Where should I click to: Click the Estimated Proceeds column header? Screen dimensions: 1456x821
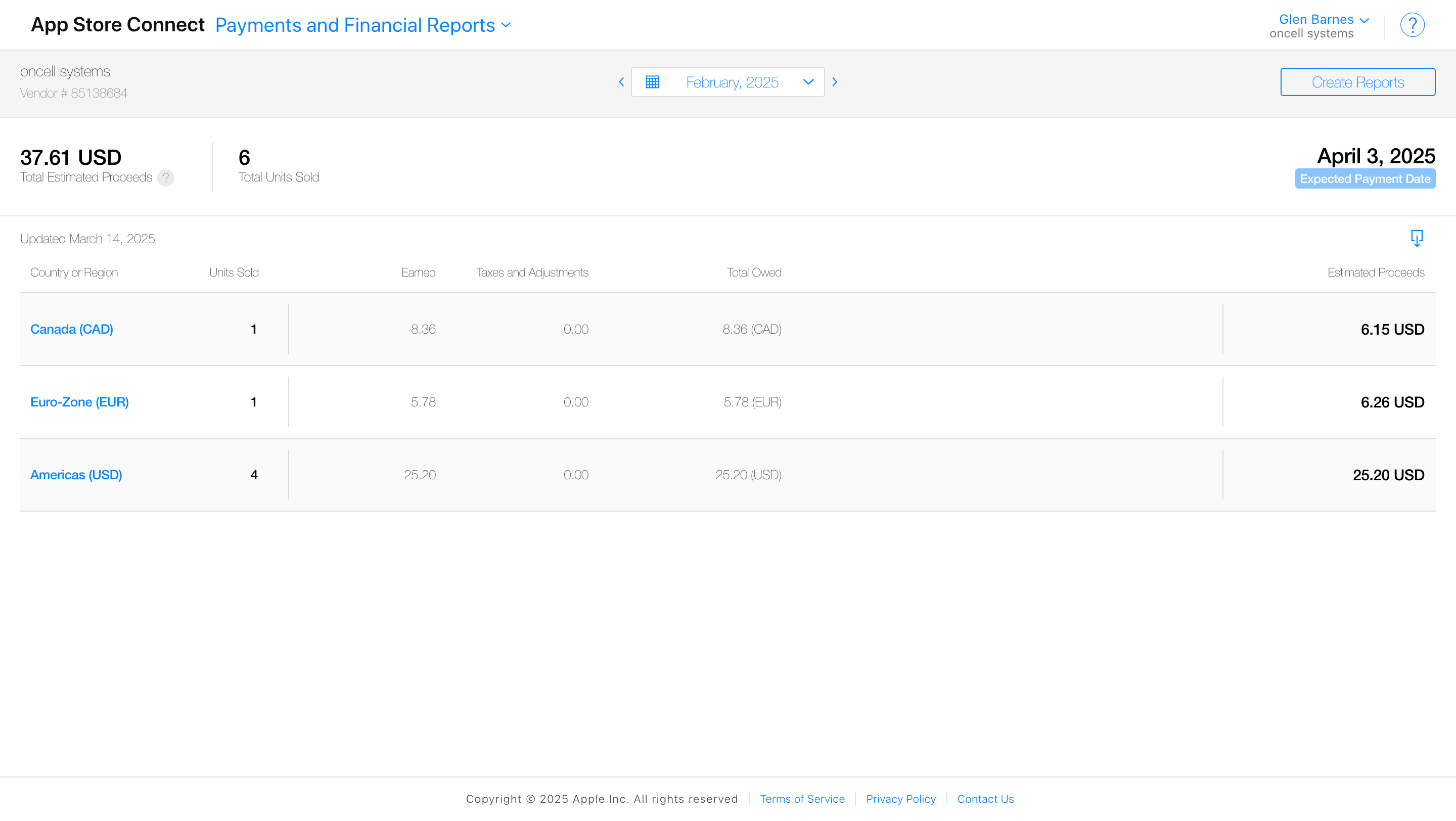[1375, 273]
